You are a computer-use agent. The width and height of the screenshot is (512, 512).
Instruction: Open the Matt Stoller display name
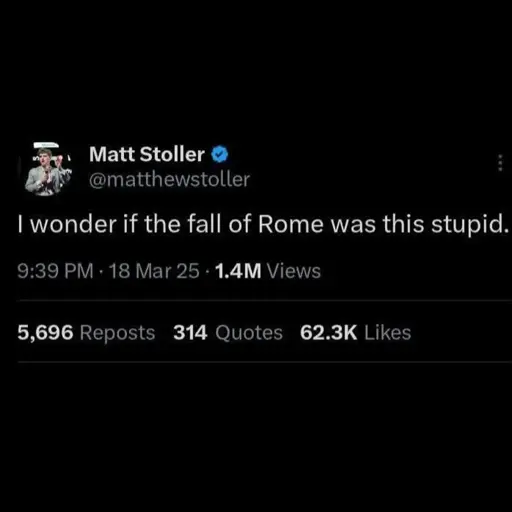coord(147,154)
